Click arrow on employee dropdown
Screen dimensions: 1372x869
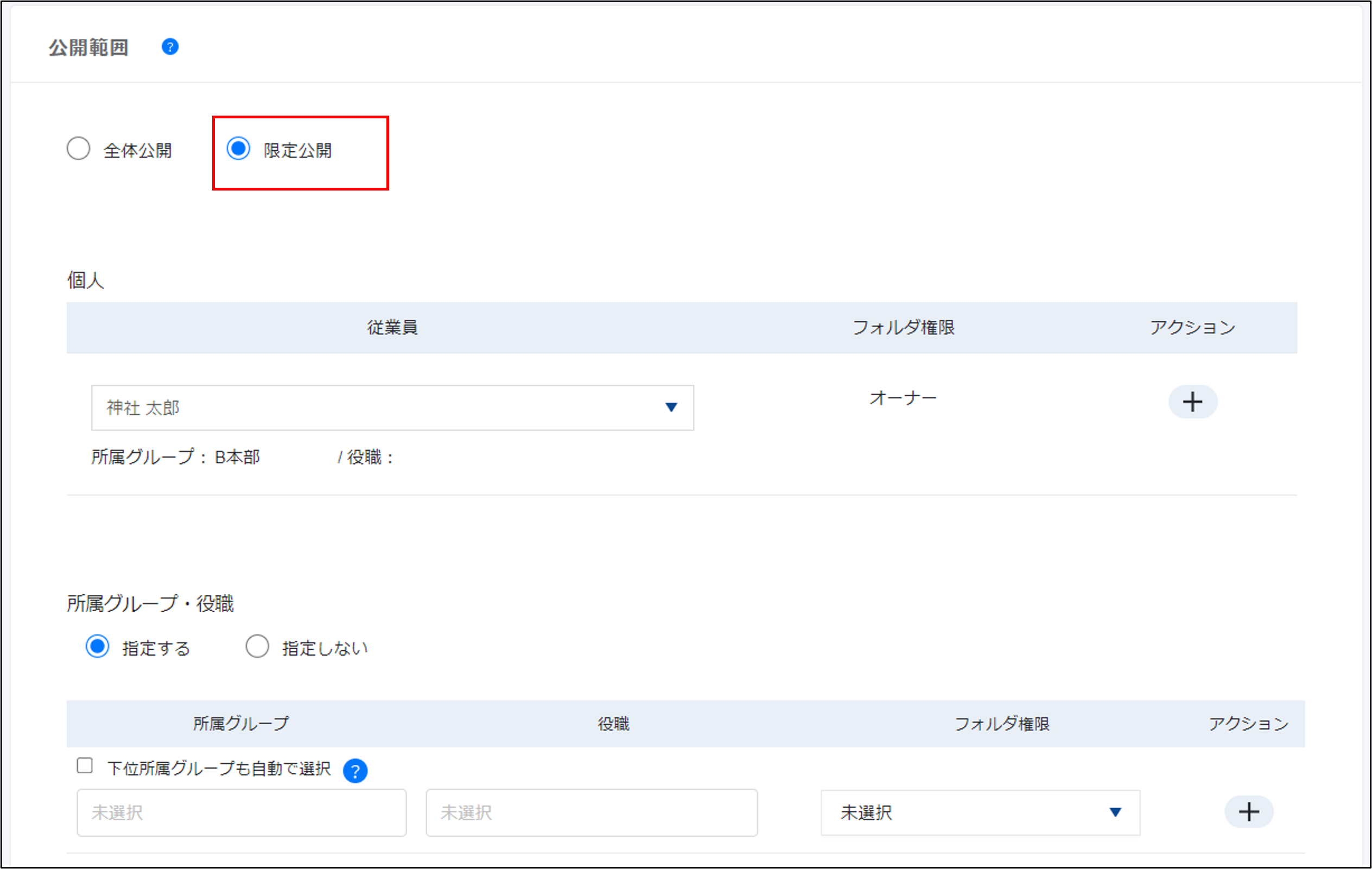point(671,408)
